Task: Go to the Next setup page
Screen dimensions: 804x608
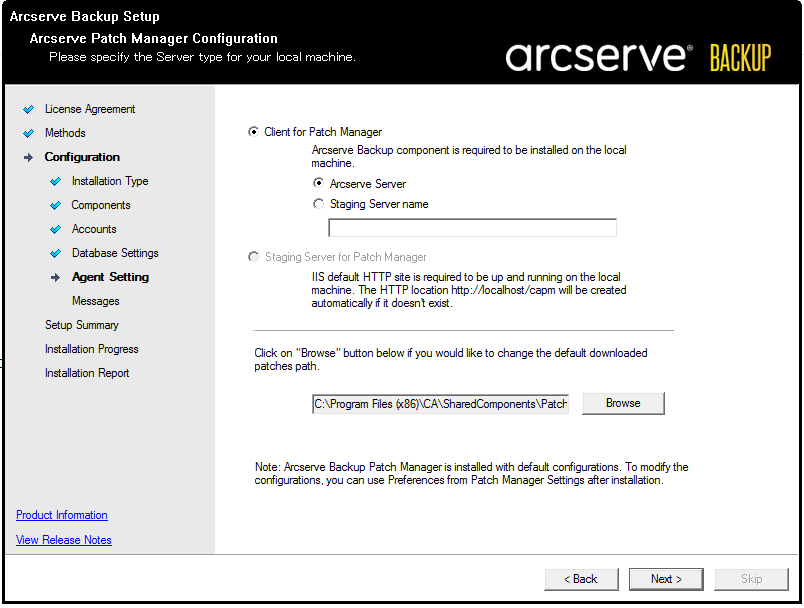Action: pyautogui.click(x=666, y=579)
